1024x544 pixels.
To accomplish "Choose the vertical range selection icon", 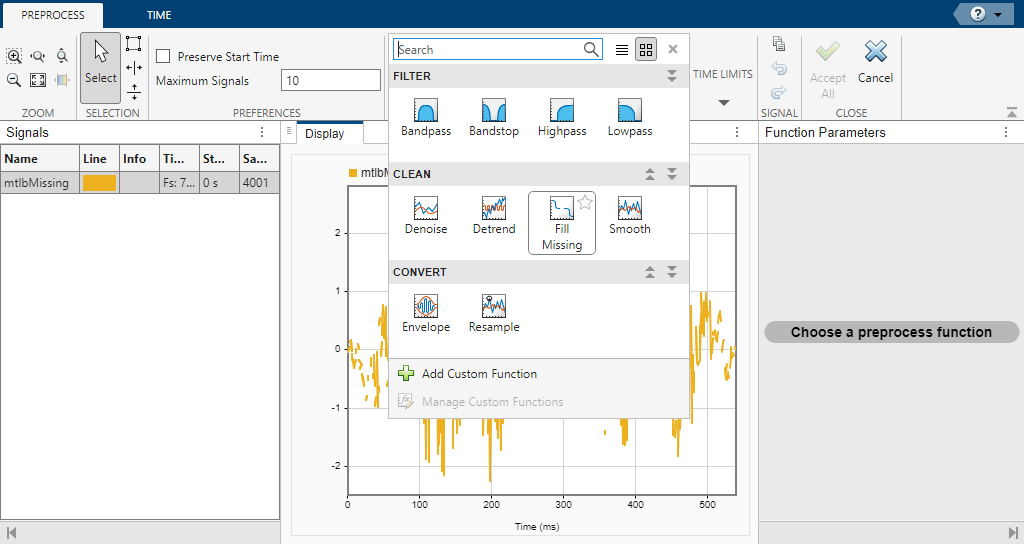I will coord(134,91).
